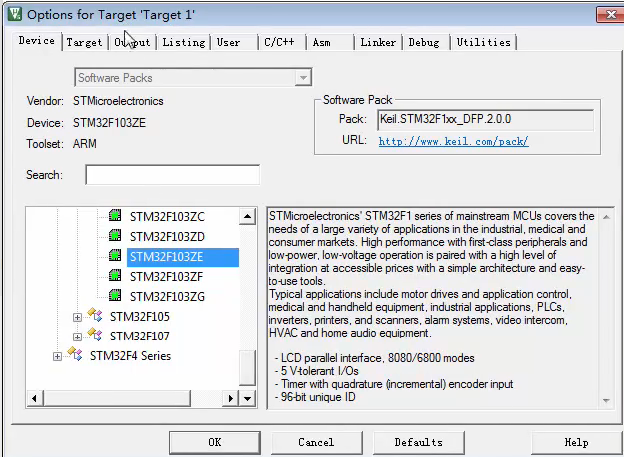Click device tree scroll right arrow
This screenshot has width=624, height=457.
click(230, 398)
